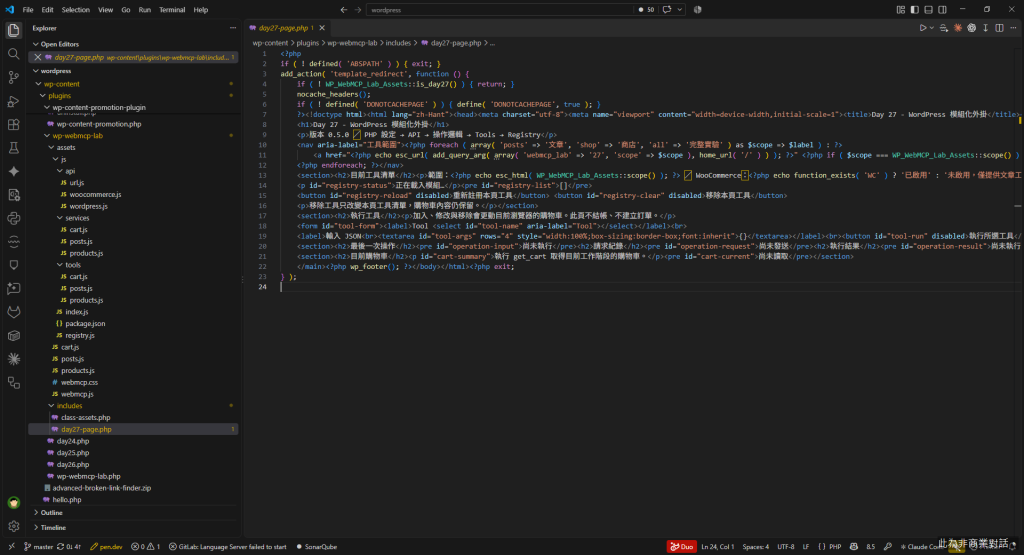Open the File menu
Screen dimensions: 1024x555
[x=28, y=10]
